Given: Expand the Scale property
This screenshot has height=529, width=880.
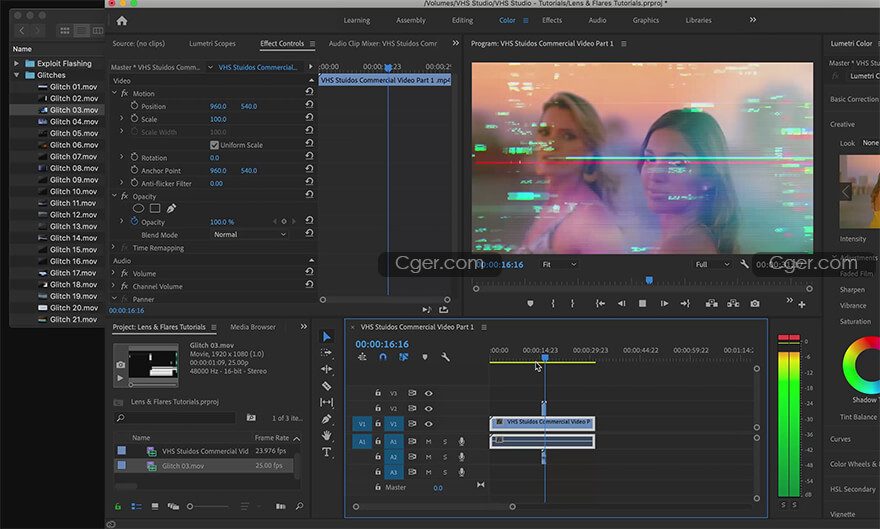Looking at the screenshot, I should click(122, 118).
